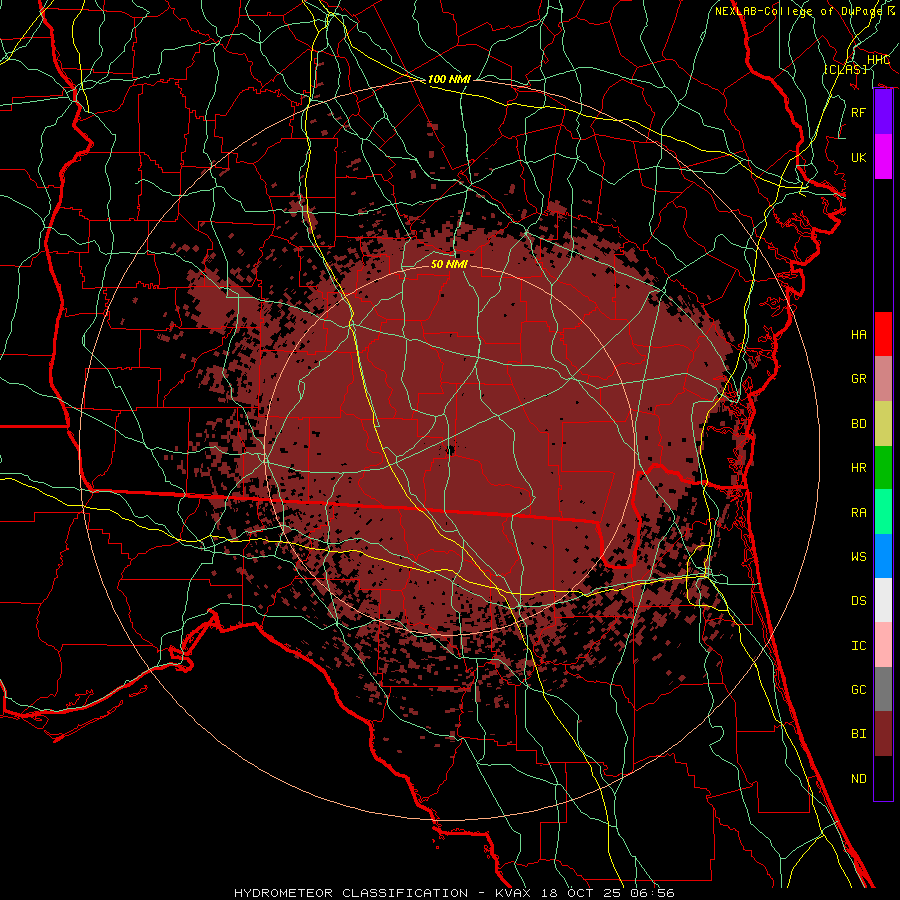Viewport: 900px width, 900px height.
Task: Click the RF legend label
Action: (858, 113)
